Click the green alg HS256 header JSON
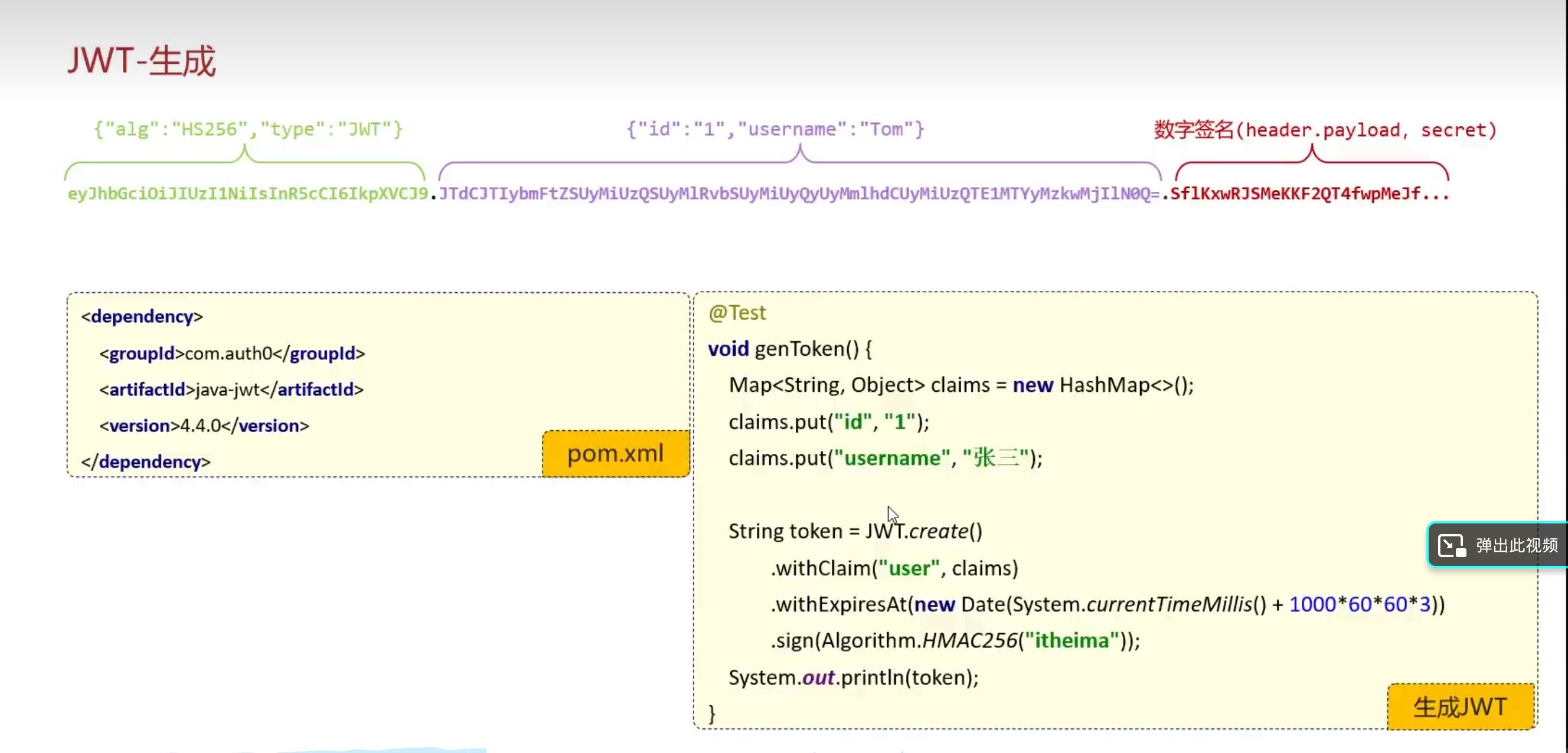This screenshot has height=753, width=1568. (248, 130)
